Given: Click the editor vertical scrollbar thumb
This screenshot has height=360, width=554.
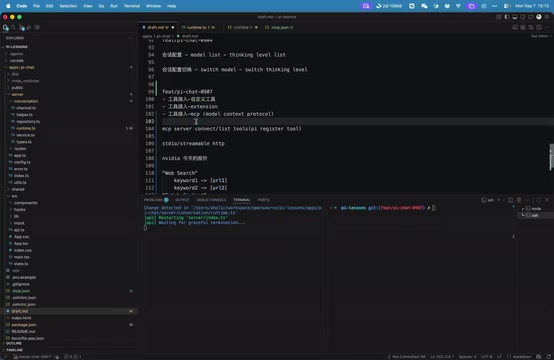Looking at the screenshot, I should pos(551,157).
